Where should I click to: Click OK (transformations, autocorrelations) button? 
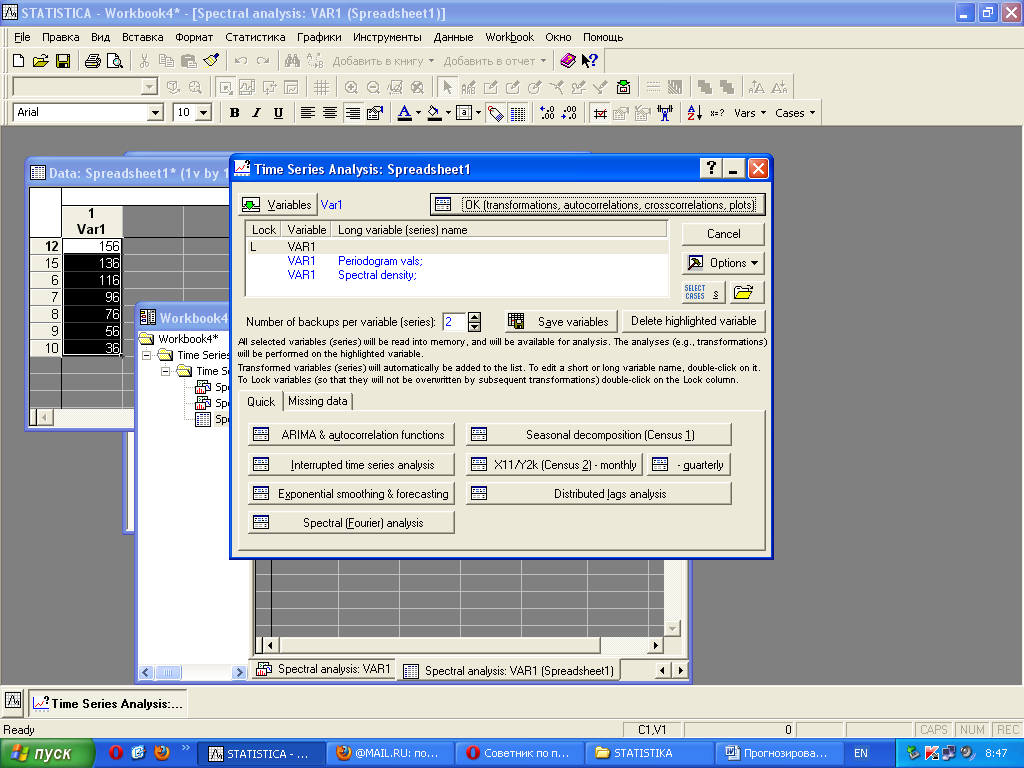click(598, 204)
